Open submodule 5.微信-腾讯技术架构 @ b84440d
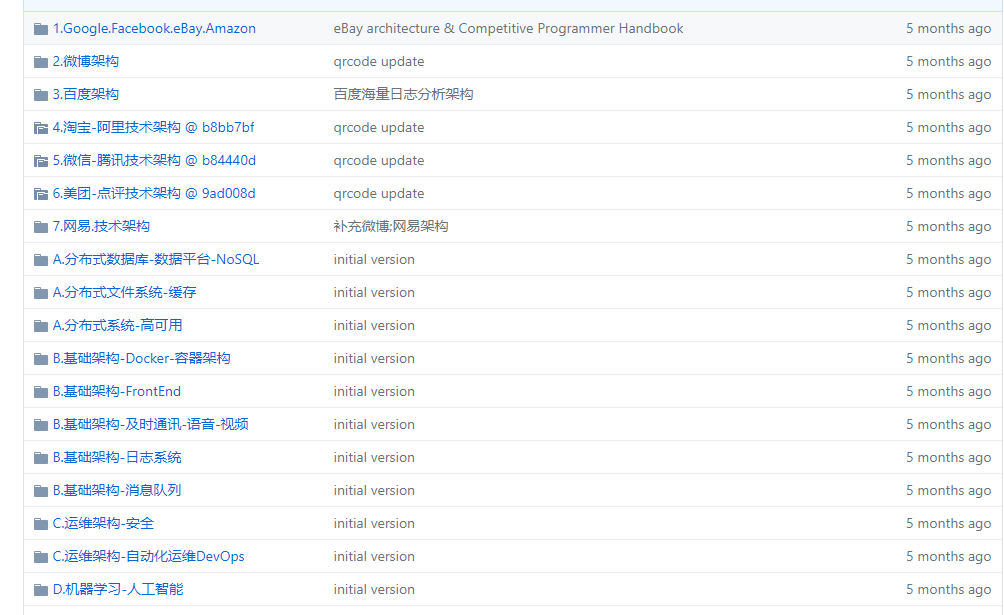1004x615 pixels. [x=154, y=160]
